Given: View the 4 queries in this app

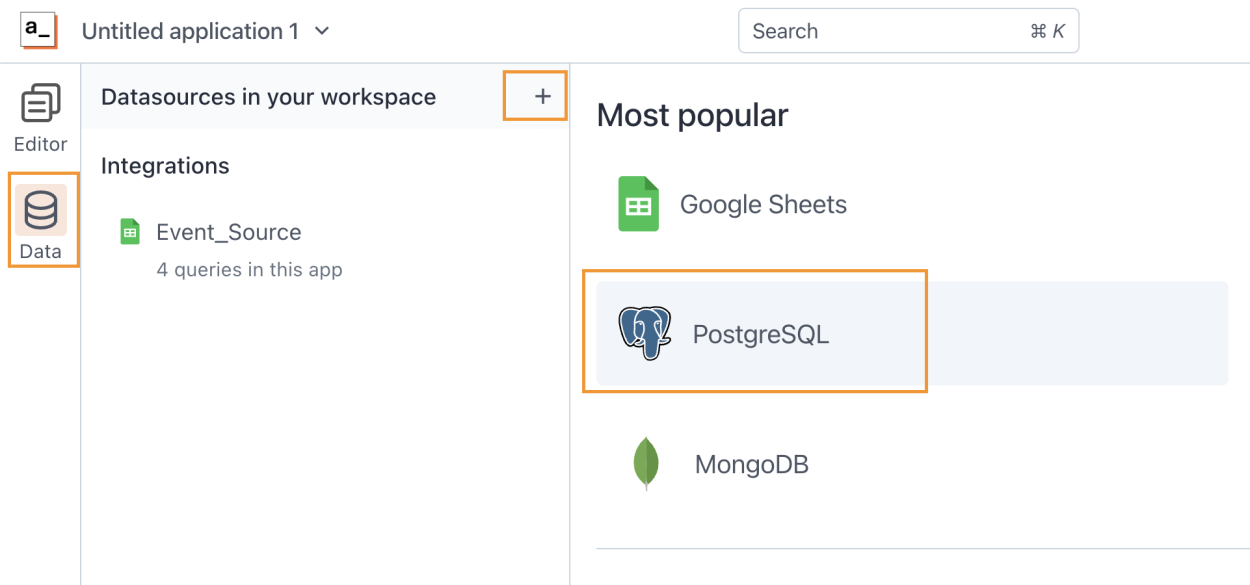Looking at the screenshot, I should (248, 269).
